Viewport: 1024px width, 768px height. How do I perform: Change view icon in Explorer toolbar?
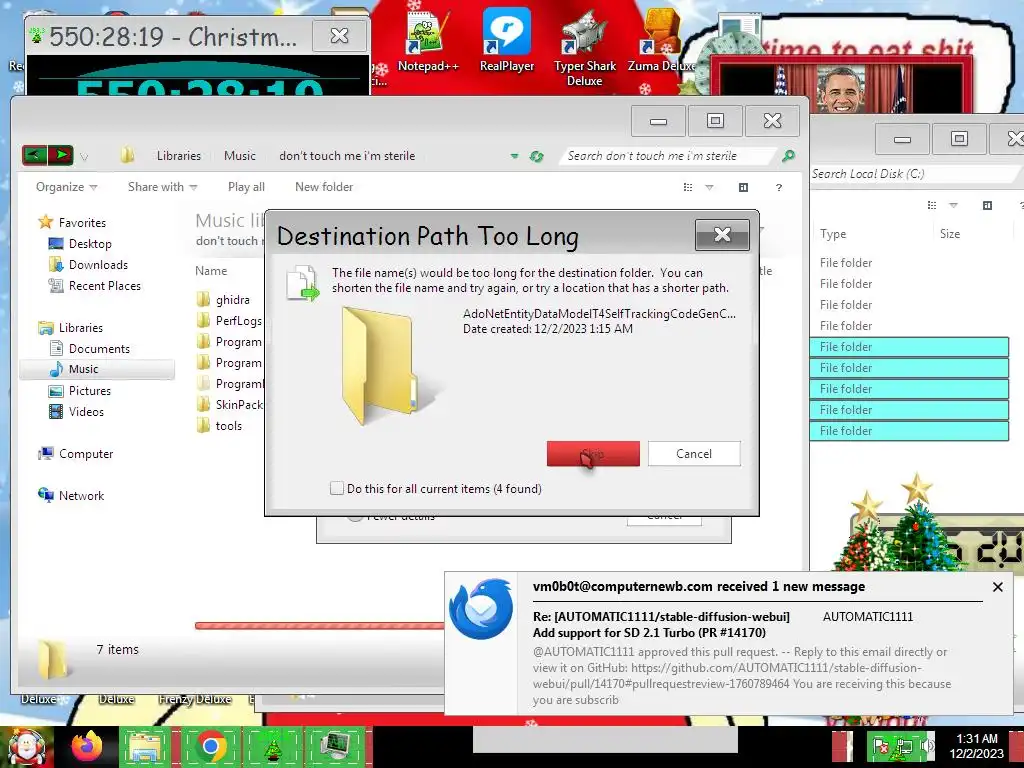click(x=688, y=187)
